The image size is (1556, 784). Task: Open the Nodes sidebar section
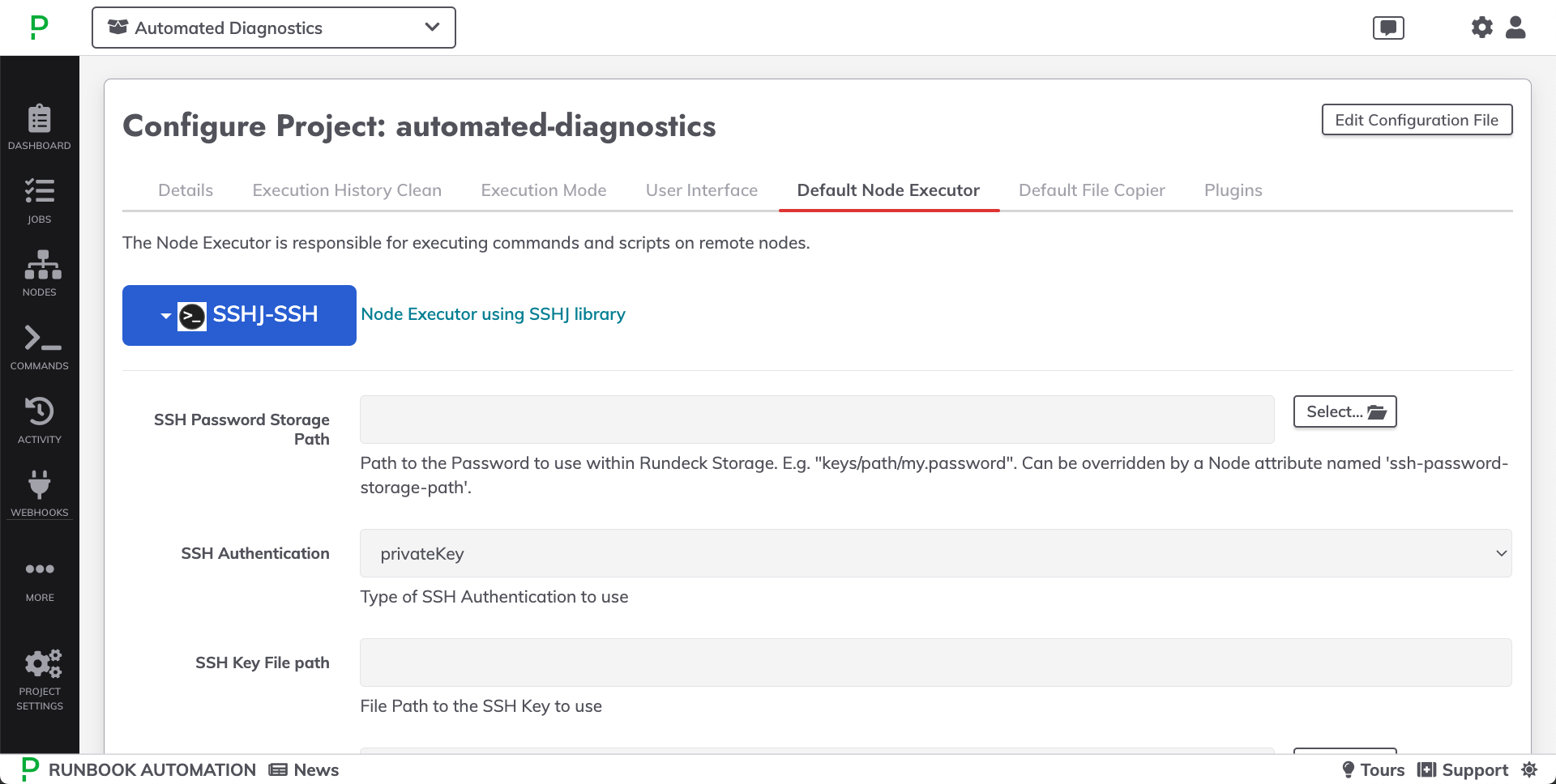pyautogui.click(x=40, y=274)
